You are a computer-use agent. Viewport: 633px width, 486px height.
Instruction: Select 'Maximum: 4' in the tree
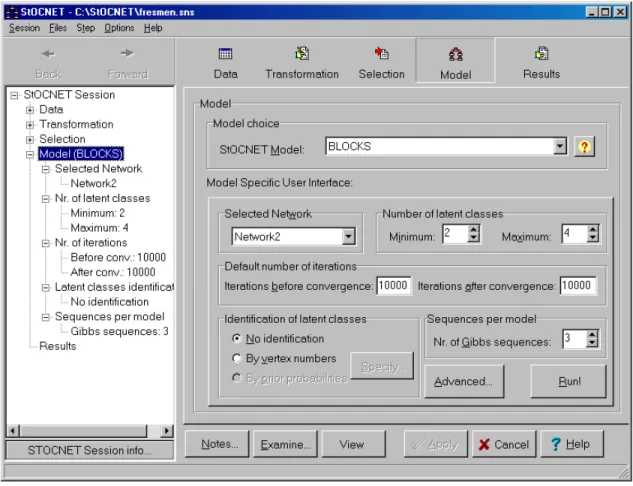(x=99, y=228)
